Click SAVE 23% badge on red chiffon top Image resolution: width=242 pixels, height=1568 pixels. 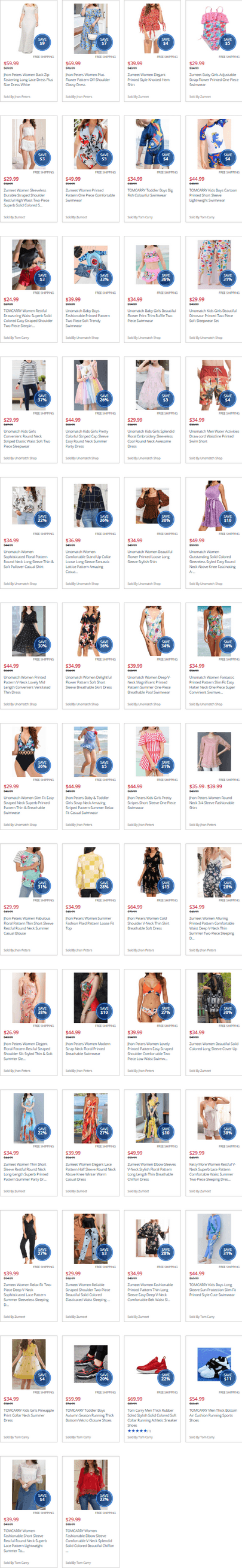click(104, 1497)
